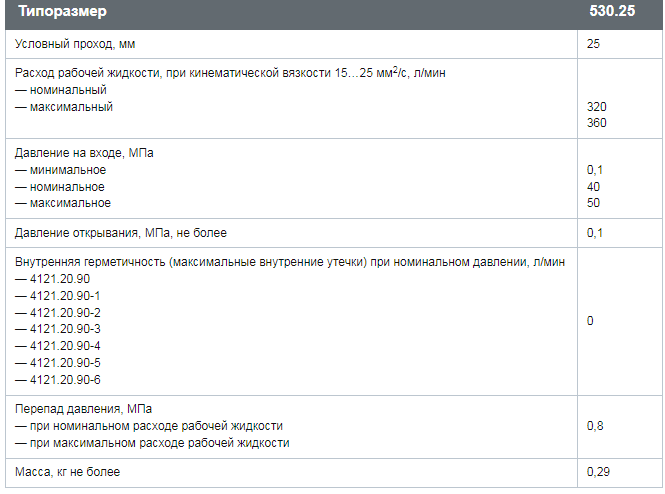Click the Расход рабочей жидкости description text
The height and width of the screenshot is (494, 665).
(230, 73)
